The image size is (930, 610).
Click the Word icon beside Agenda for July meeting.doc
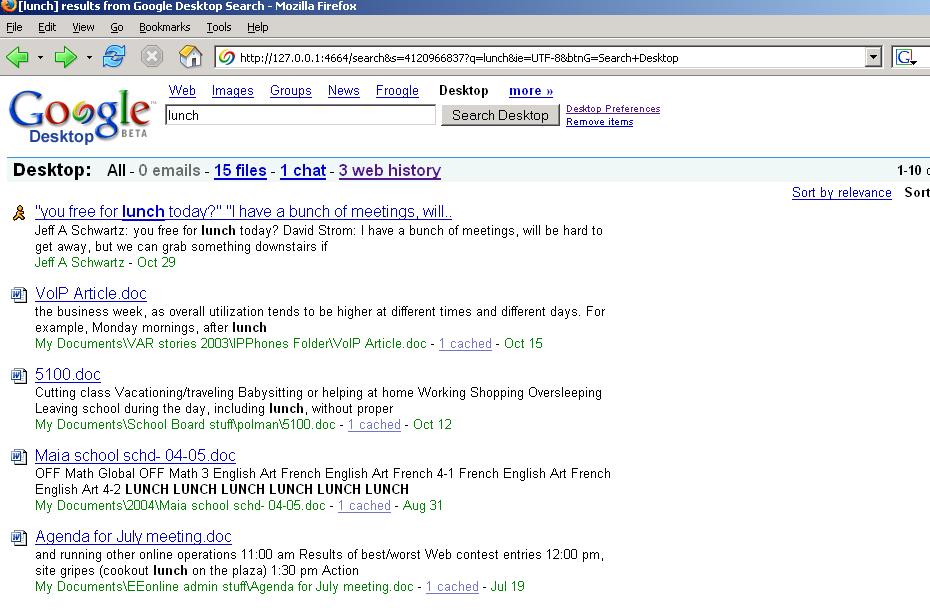pos(19,538)
